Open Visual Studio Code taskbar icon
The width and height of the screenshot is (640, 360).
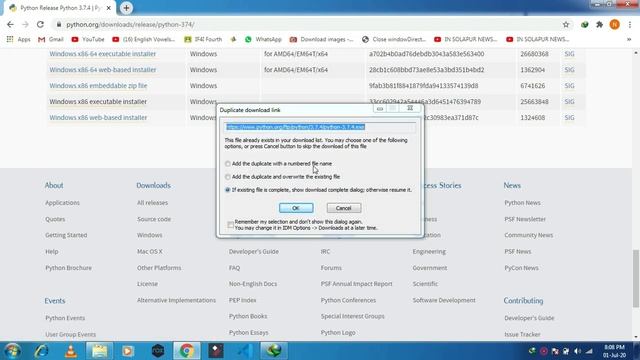click(x=245, y=351)
